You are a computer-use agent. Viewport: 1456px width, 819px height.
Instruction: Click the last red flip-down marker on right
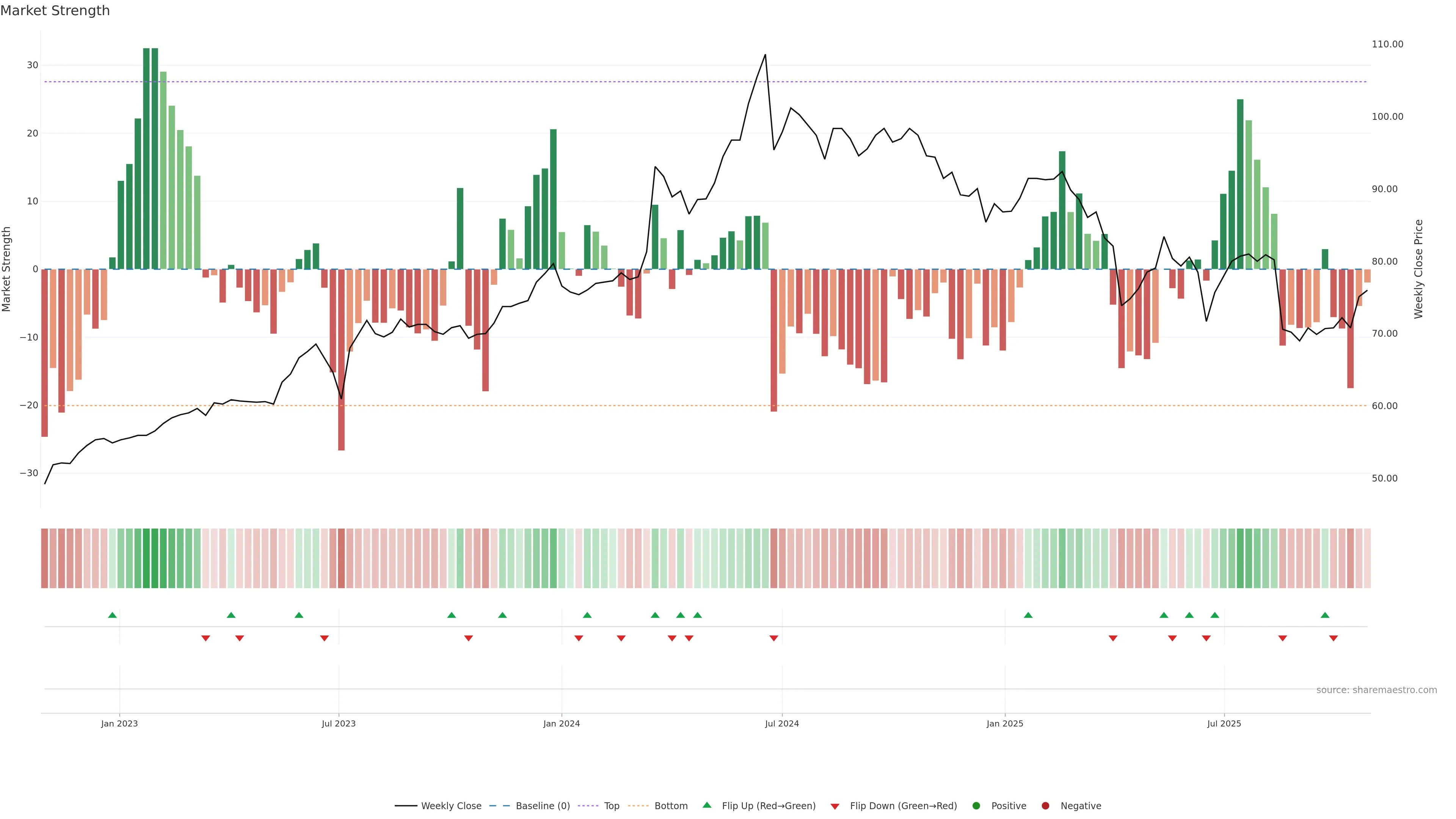(x=1334, y=638)
